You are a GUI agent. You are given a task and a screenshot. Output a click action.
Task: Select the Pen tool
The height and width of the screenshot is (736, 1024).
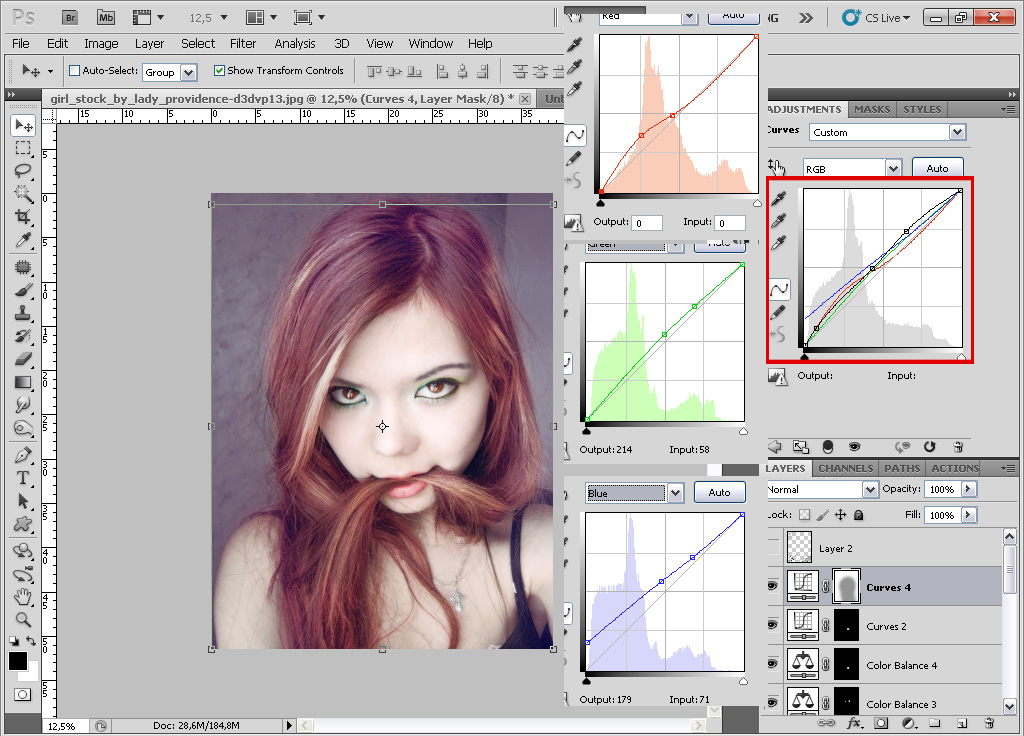click(24, 455)
